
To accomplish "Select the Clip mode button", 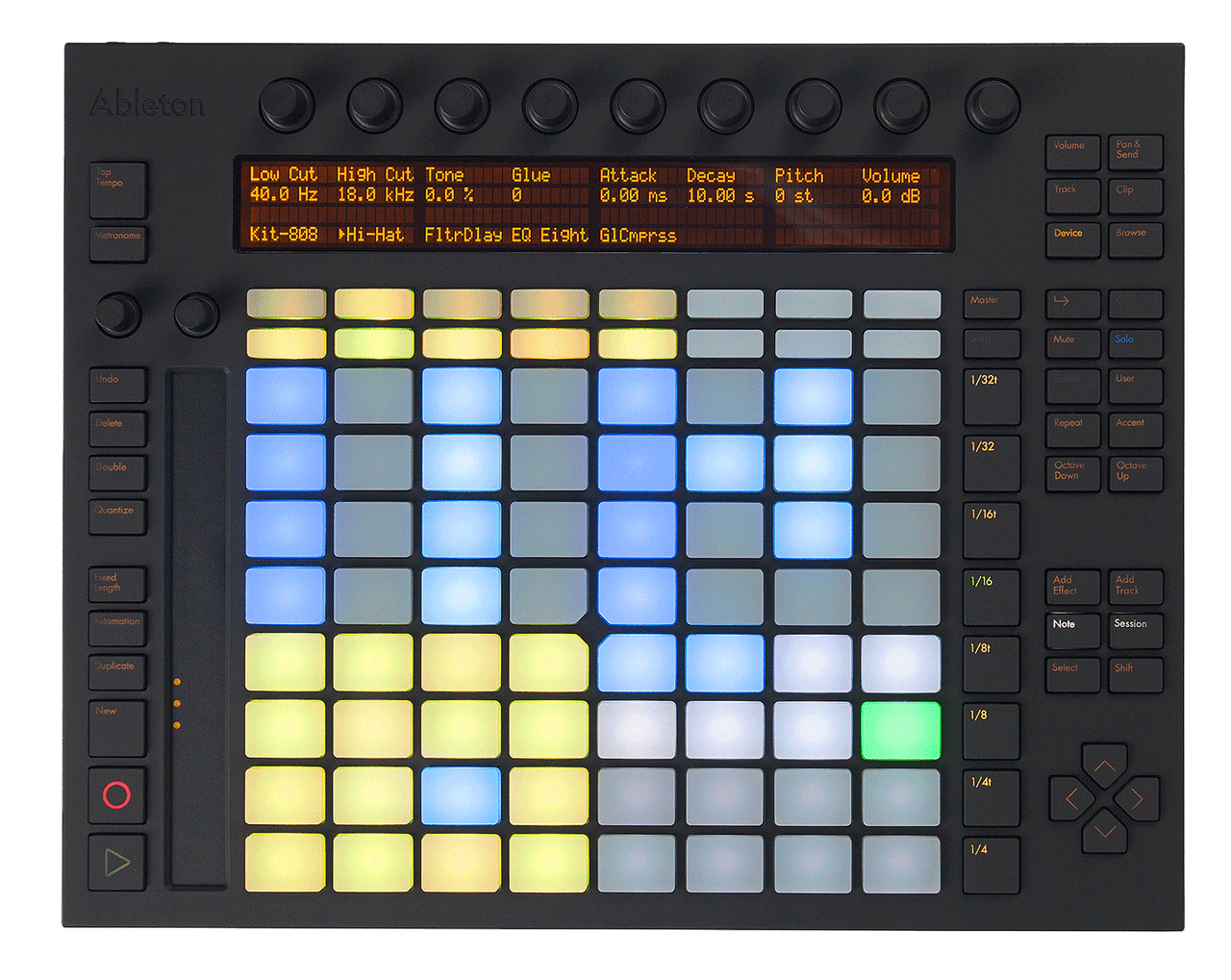I will point(1135,196).
